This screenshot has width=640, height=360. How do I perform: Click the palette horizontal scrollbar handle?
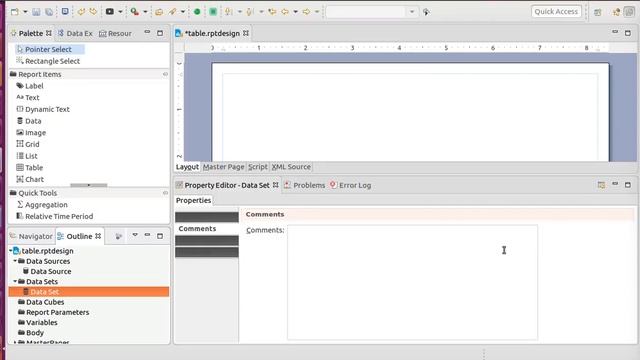click(89, 185)
